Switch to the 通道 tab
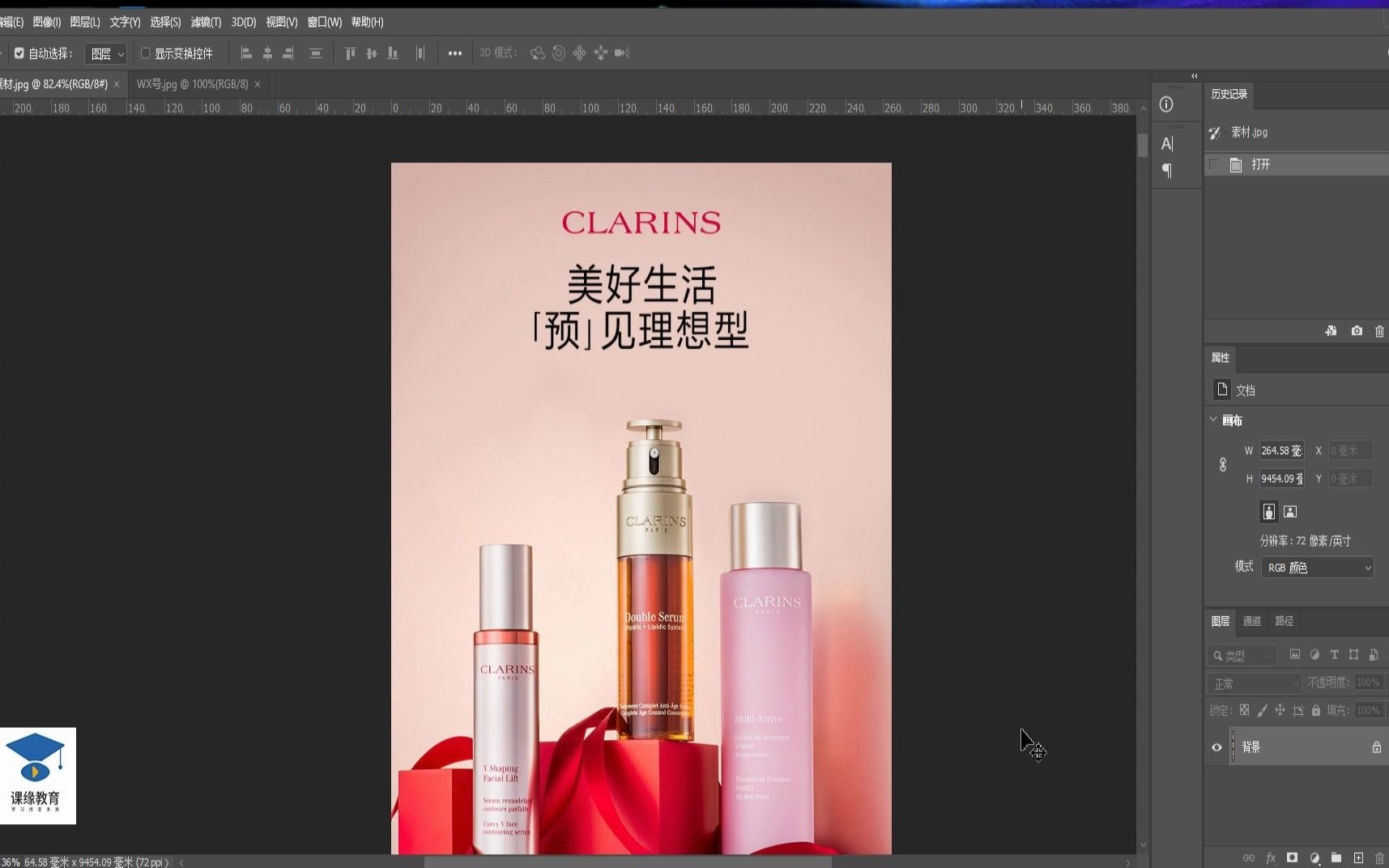Viewport: 1389px width, 868px height. [1252, 621]
